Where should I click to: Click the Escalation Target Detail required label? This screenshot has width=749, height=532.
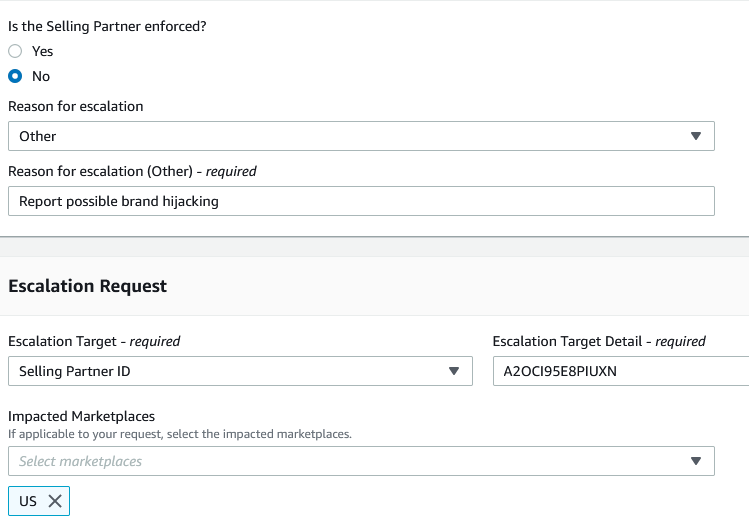599,341
